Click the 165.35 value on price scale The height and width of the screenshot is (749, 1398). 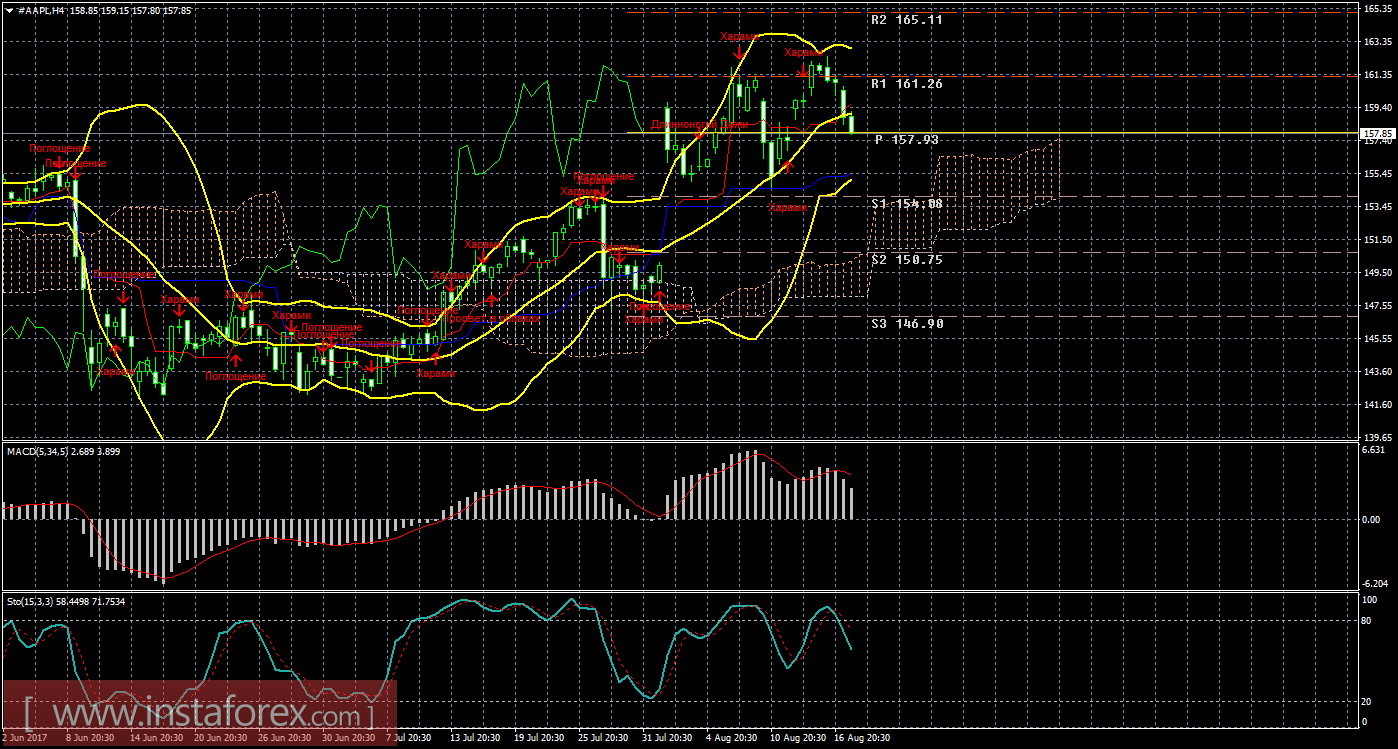[x=1376, y=9]
